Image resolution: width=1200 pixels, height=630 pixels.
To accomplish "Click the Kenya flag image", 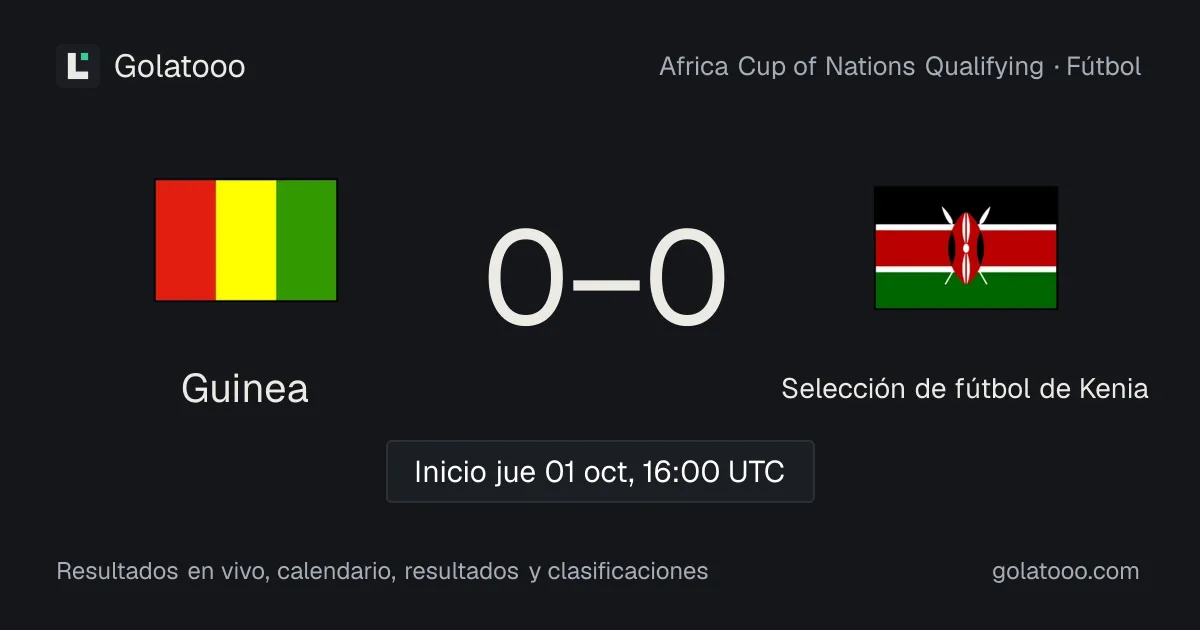I will coord(966,247).
